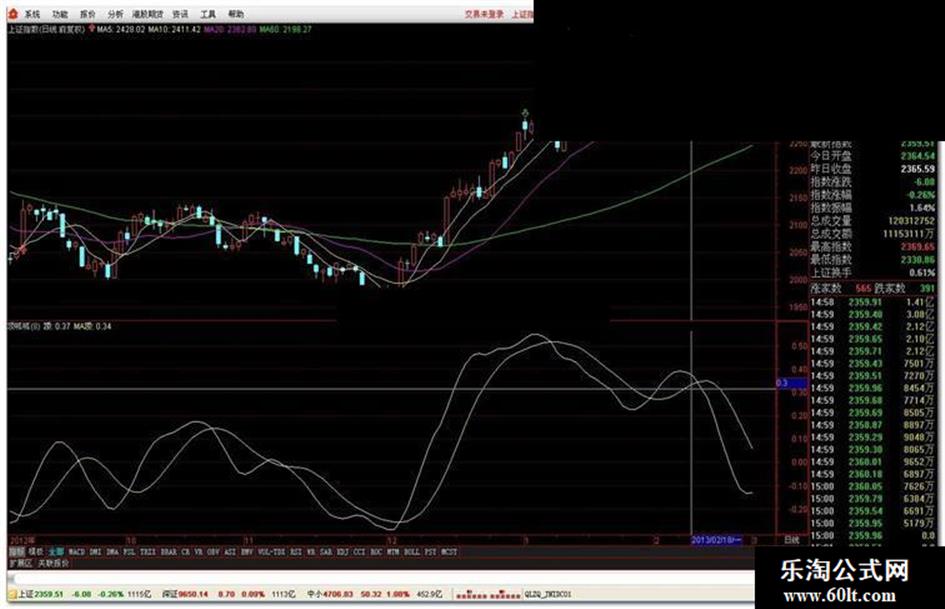Click the 日线 period button

(792, 540)
